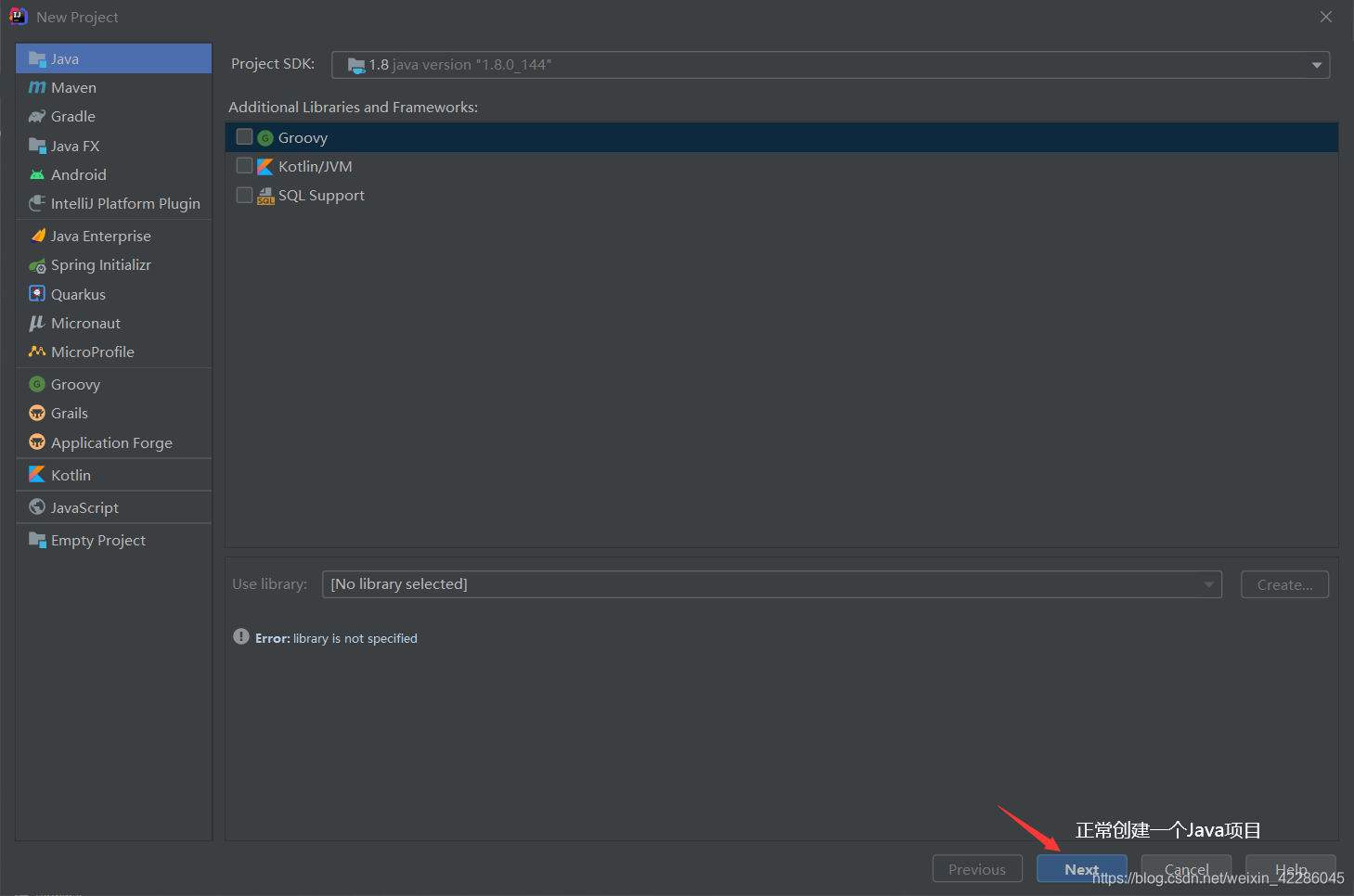Select Java FX in the sidebar list
The height and width of the screenshot is (896, 1354).
coord(113,146)
